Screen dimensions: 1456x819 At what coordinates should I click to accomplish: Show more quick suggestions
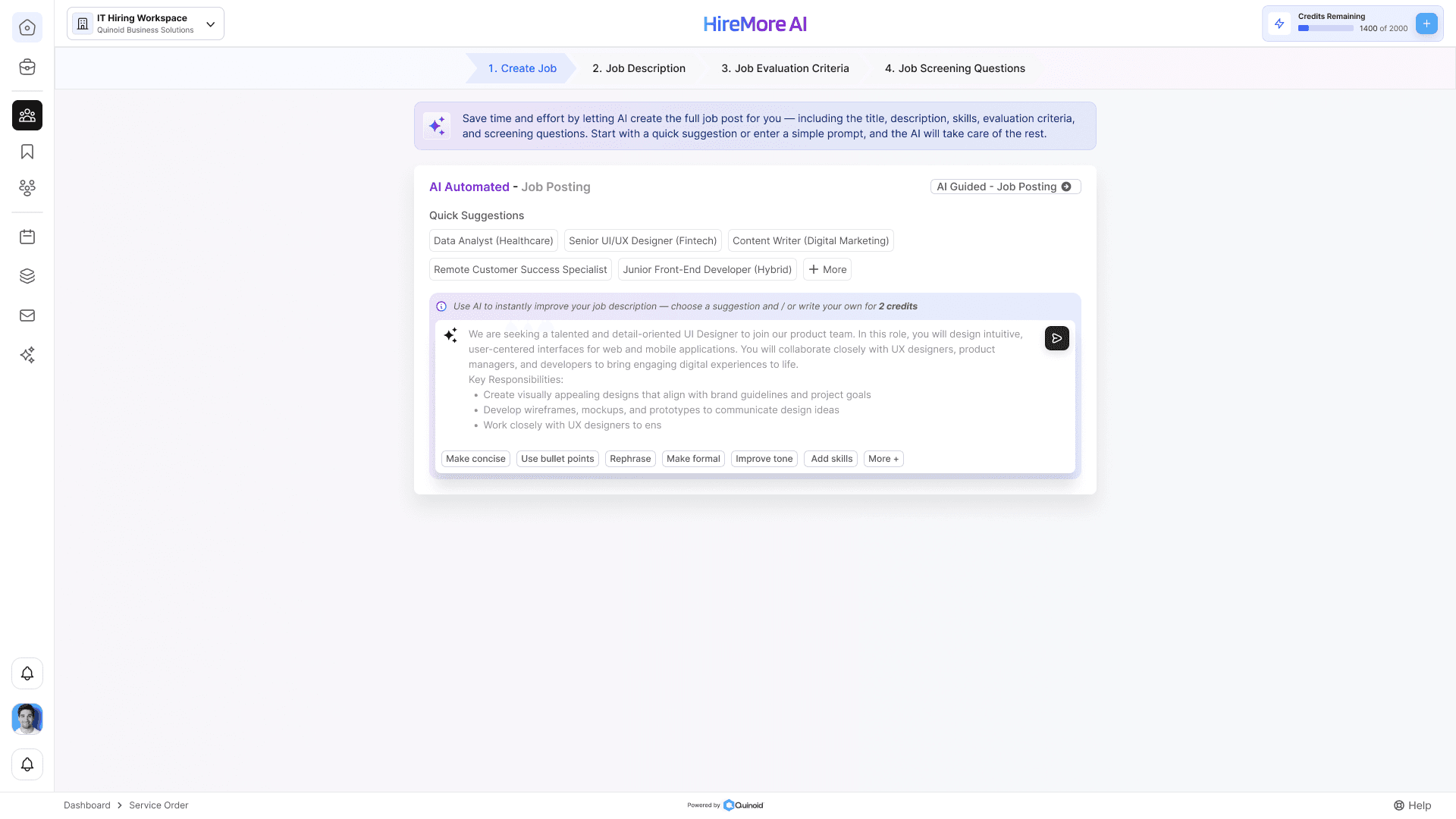click(827, 269)
